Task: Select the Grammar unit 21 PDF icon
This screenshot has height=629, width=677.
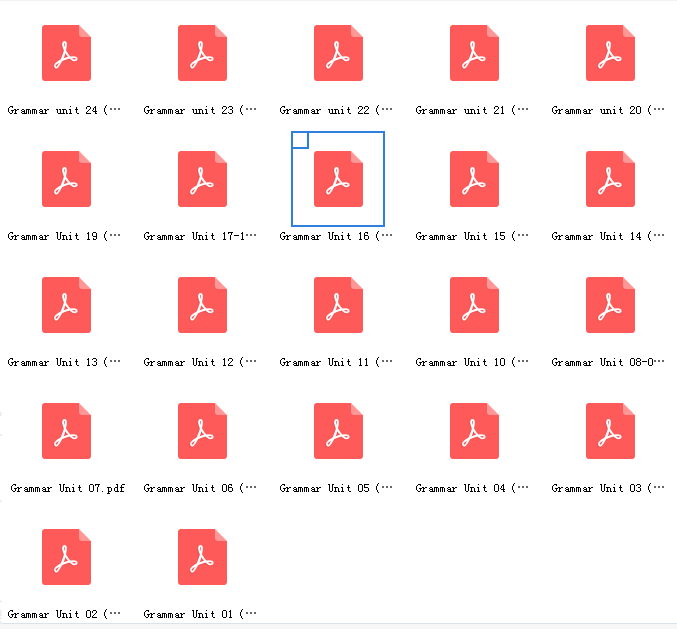Action: pos(475,53)
